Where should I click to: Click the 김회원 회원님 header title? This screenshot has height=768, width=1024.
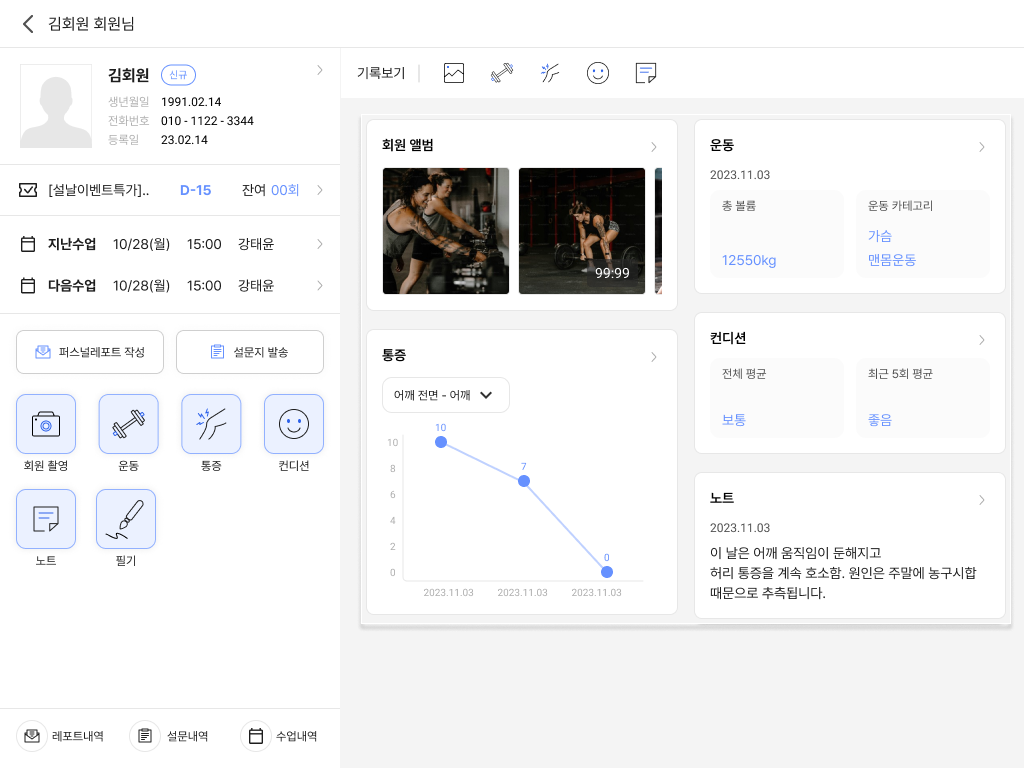coord(91,24)
